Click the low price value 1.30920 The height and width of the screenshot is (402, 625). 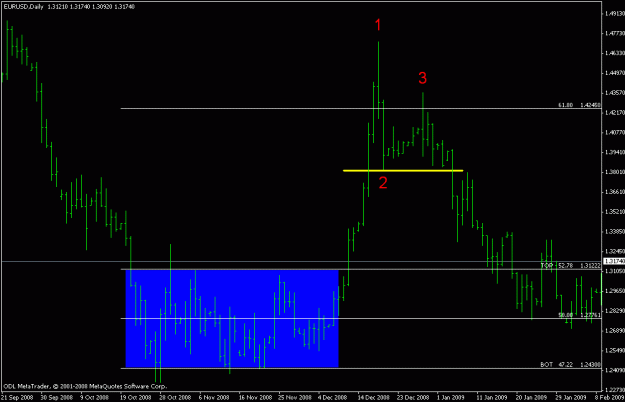coord(102,7)
